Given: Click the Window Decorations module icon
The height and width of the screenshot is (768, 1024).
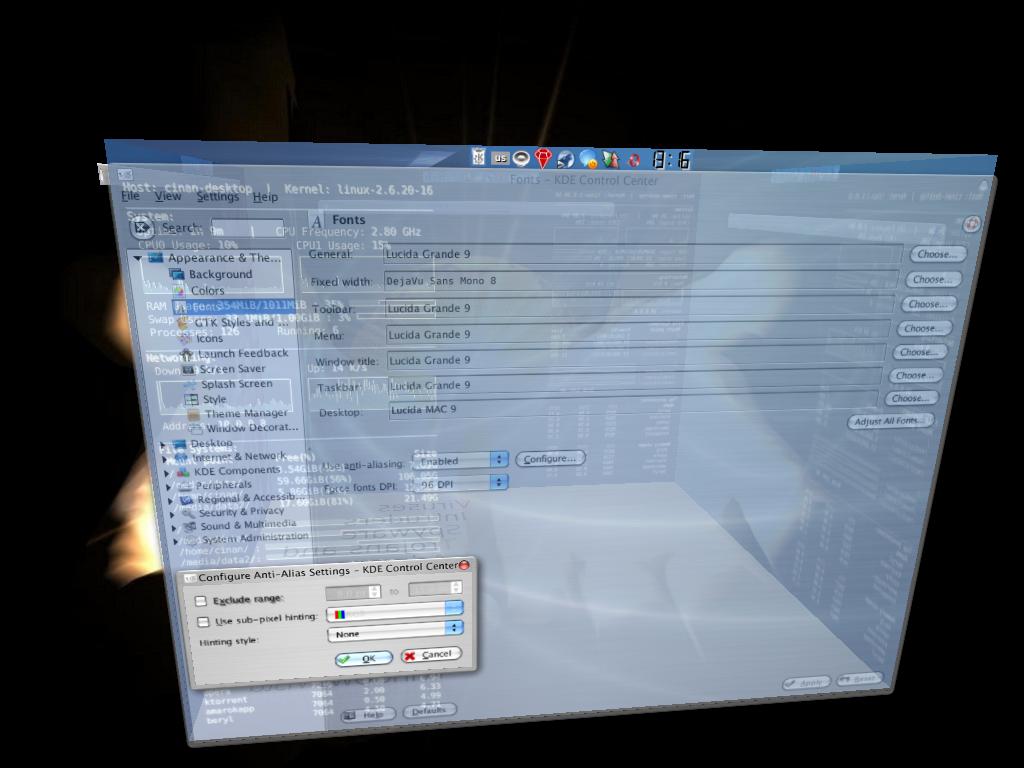Looking at the screenshot, I should tap(195, 428).
